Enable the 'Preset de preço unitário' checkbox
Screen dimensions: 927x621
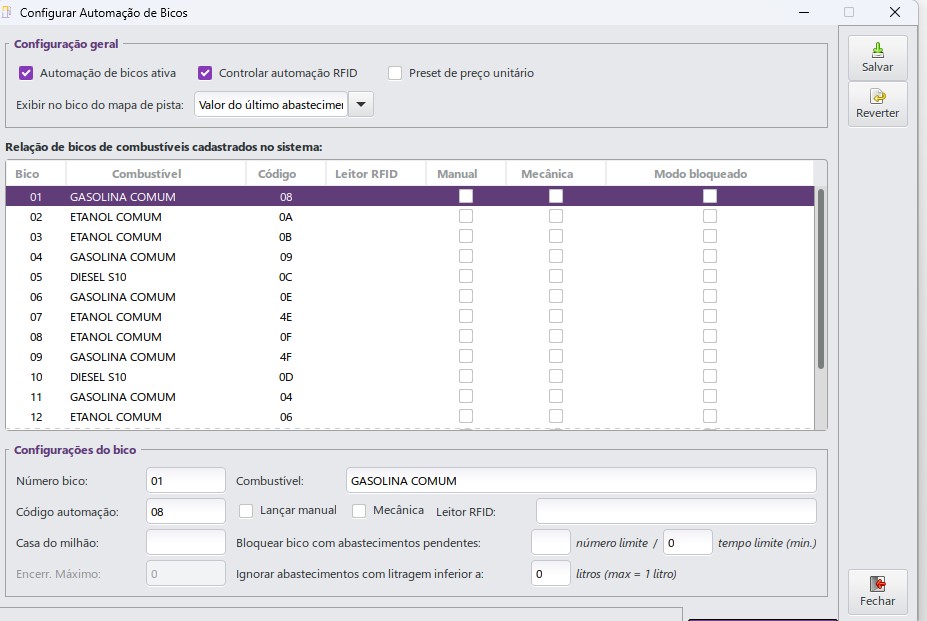tap(395, 73)
